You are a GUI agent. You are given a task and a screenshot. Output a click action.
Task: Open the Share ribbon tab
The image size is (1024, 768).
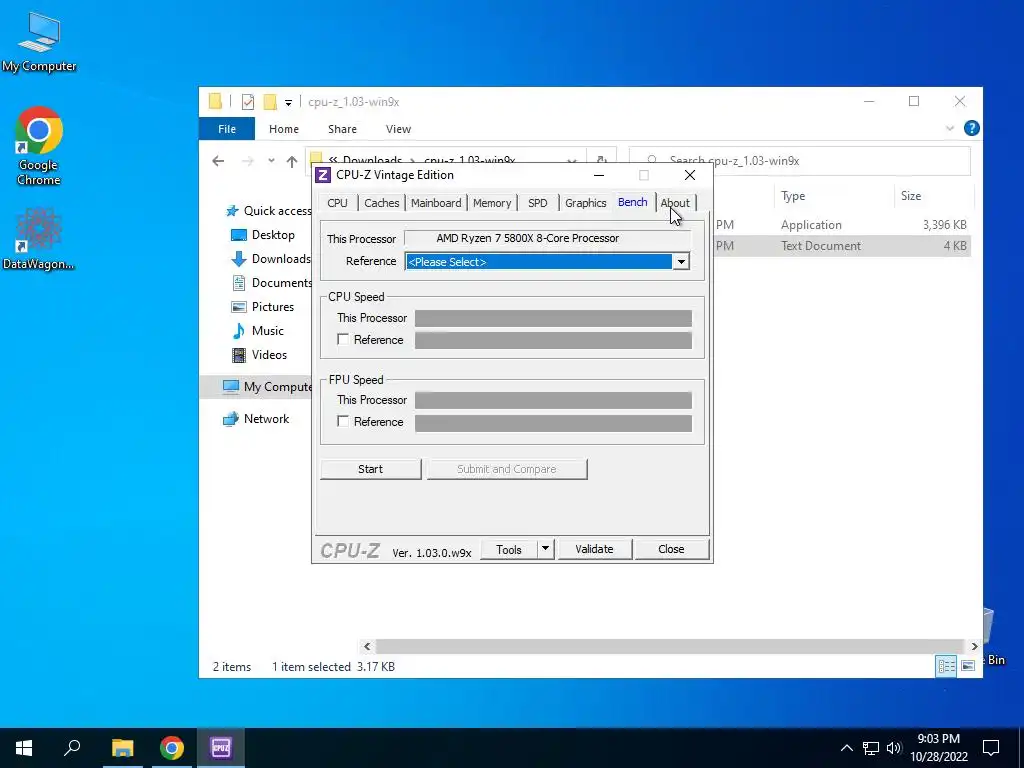(x=342, y=129)
